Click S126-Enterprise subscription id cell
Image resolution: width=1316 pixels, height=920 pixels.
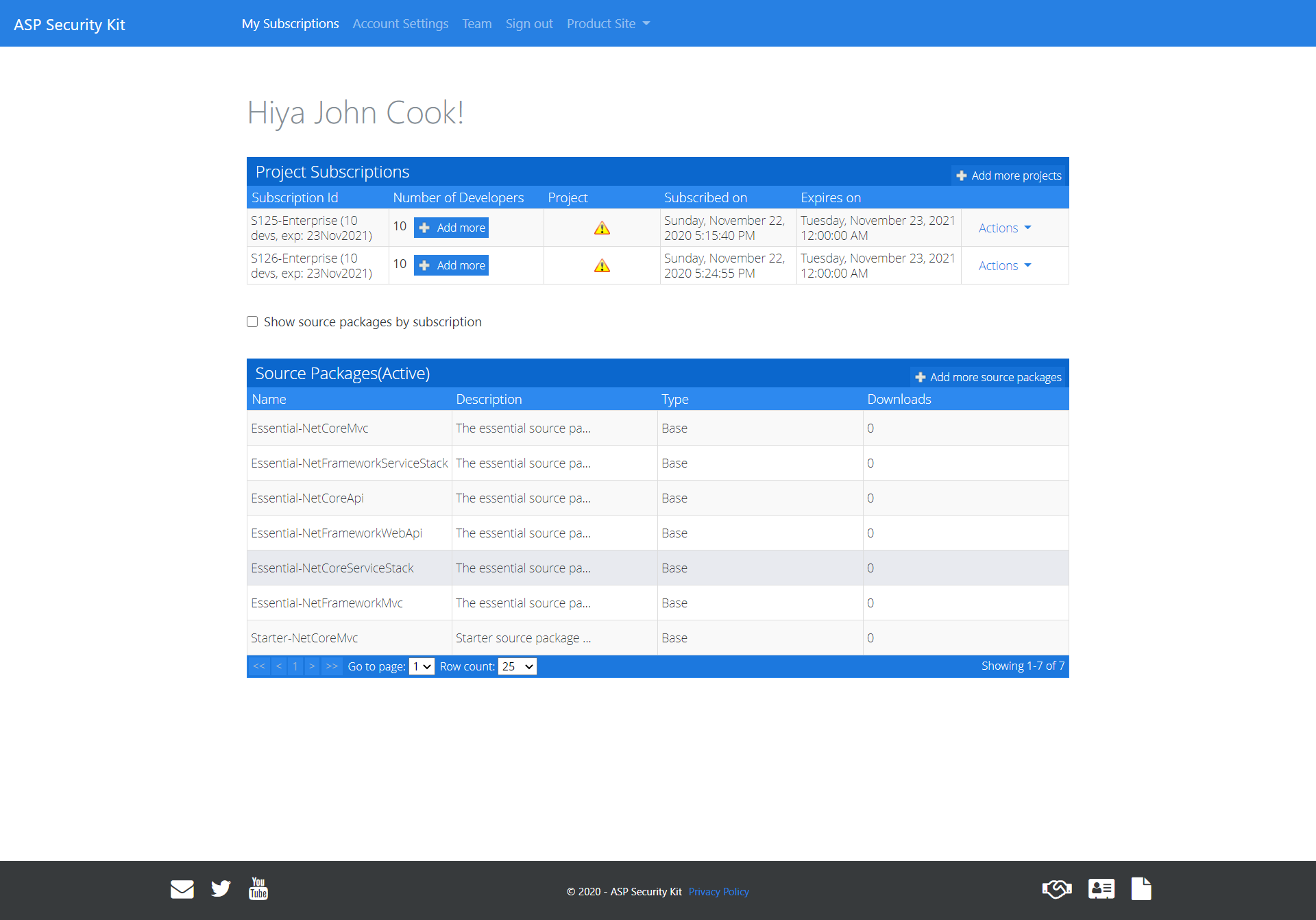point(318,266)
